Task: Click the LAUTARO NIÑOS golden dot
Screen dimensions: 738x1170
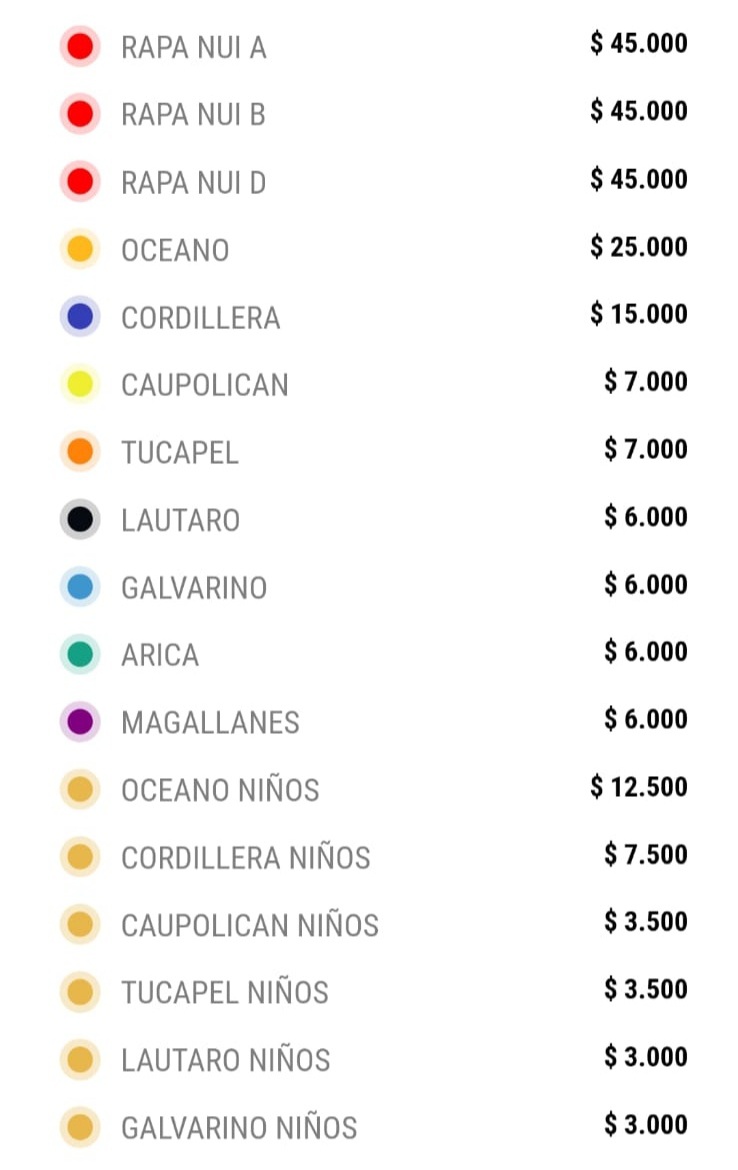Action: point(80,1060)
